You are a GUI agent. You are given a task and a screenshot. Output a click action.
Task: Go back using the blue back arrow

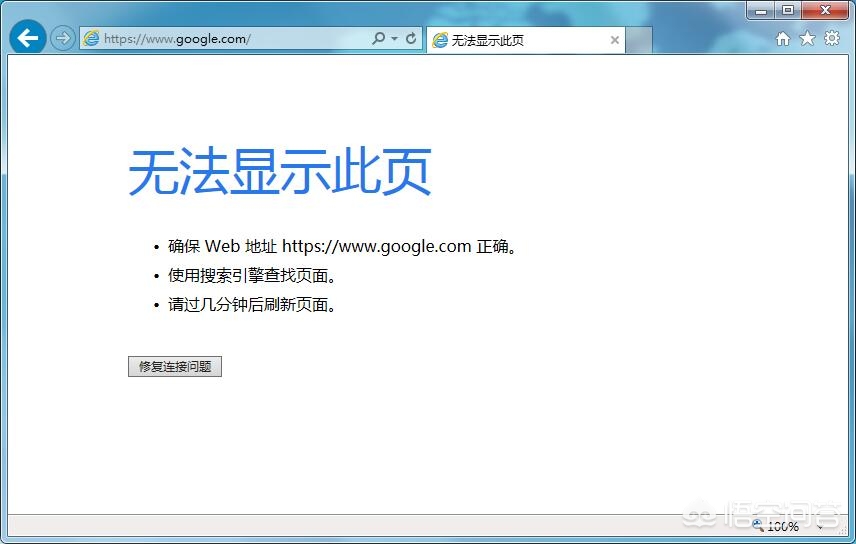(27, 38)
